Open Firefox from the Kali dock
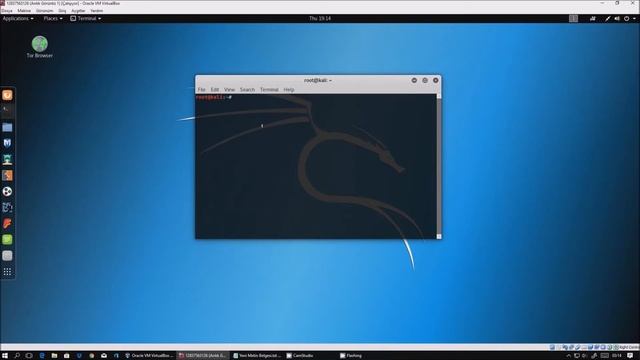640x360 pixels. click(x=7, y=95)
